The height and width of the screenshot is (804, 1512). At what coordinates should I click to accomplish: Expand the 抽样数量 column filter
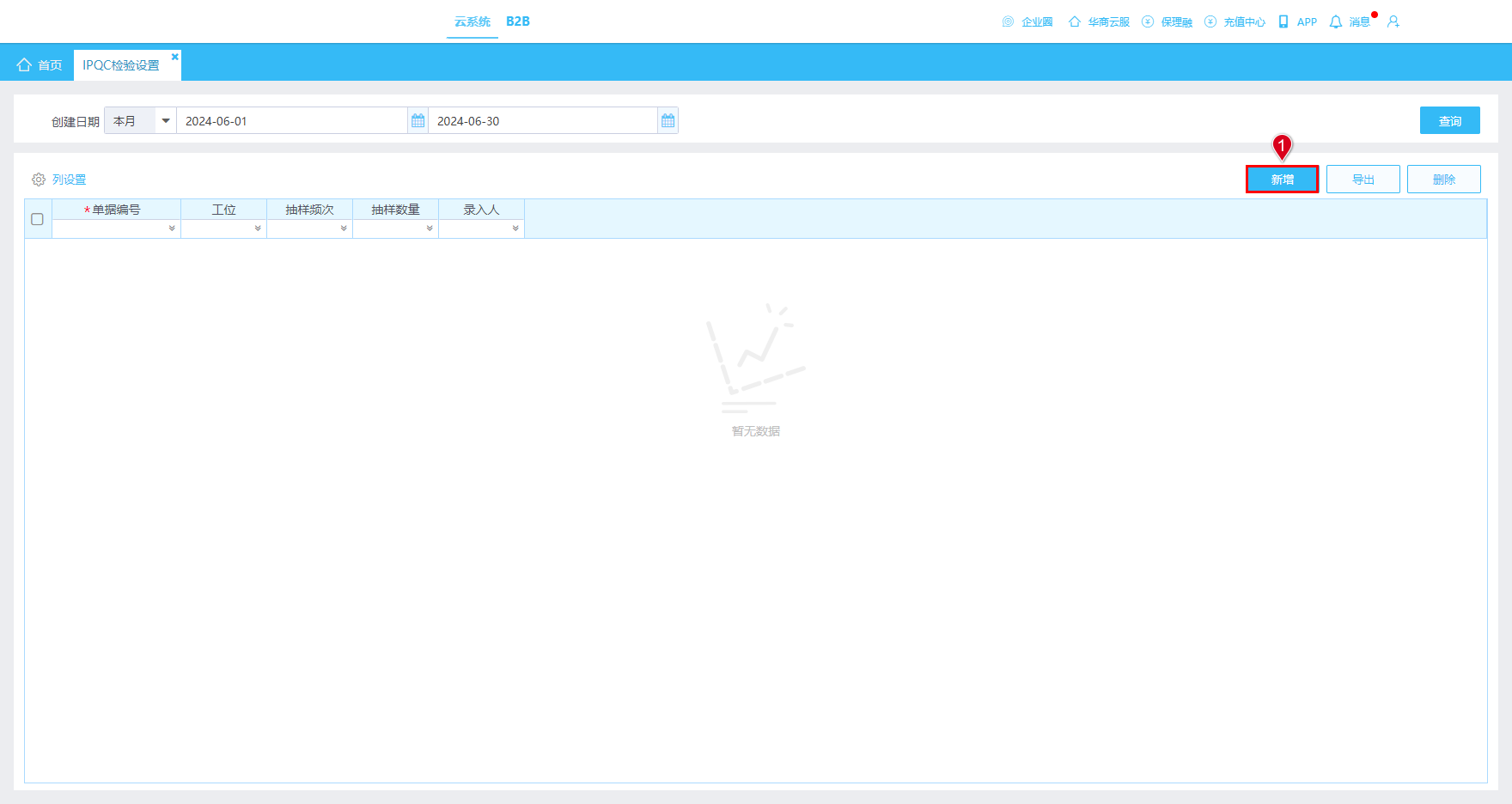(x=430, y=228)
